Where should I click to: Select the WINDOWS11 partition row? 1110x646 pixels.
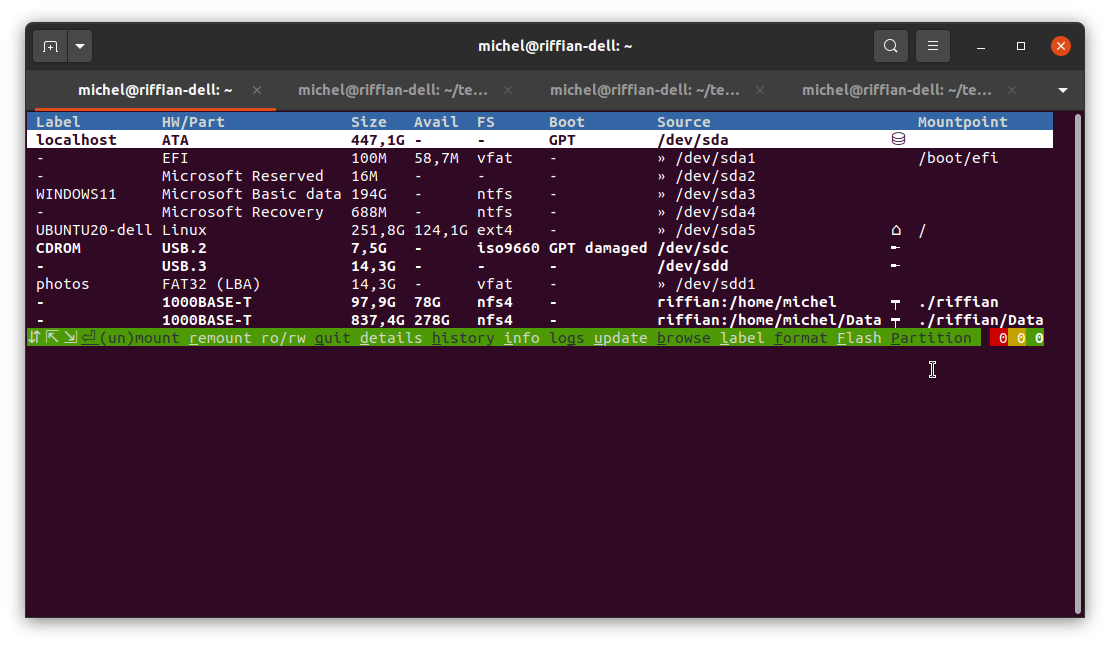[x=540, y=194]
